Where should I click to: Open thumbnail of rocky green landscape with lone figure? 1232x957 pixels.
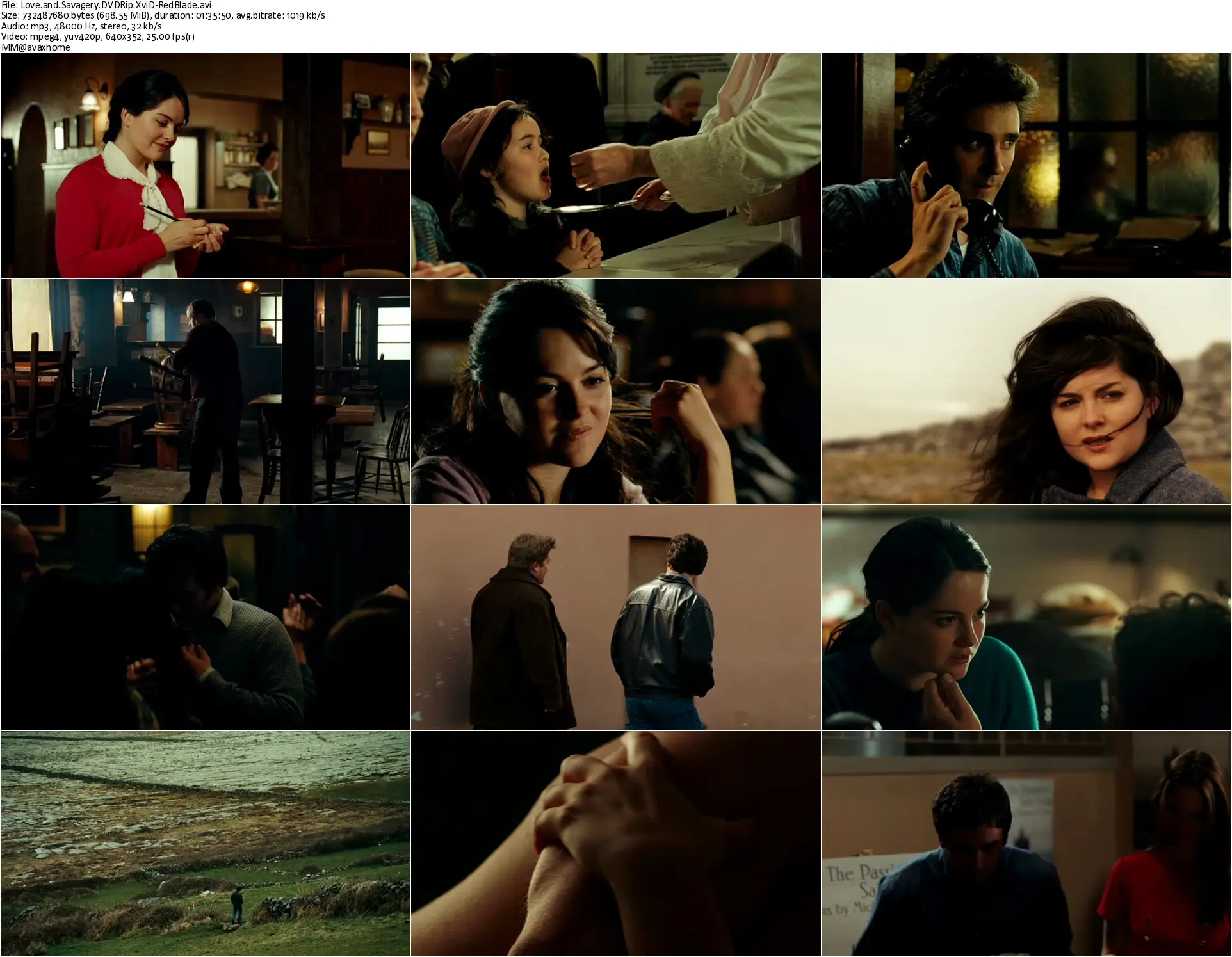206,844
